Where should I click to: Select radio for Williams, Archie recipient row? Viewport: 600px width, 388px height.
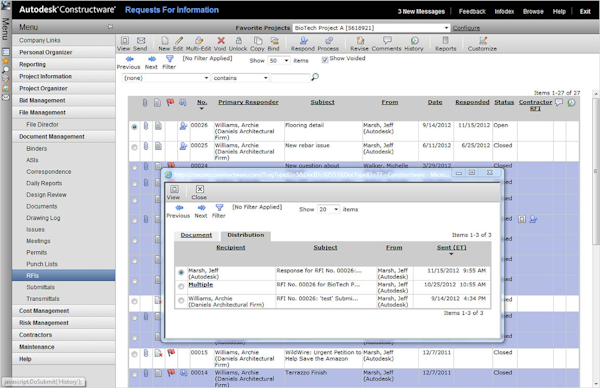click(181, 301)
